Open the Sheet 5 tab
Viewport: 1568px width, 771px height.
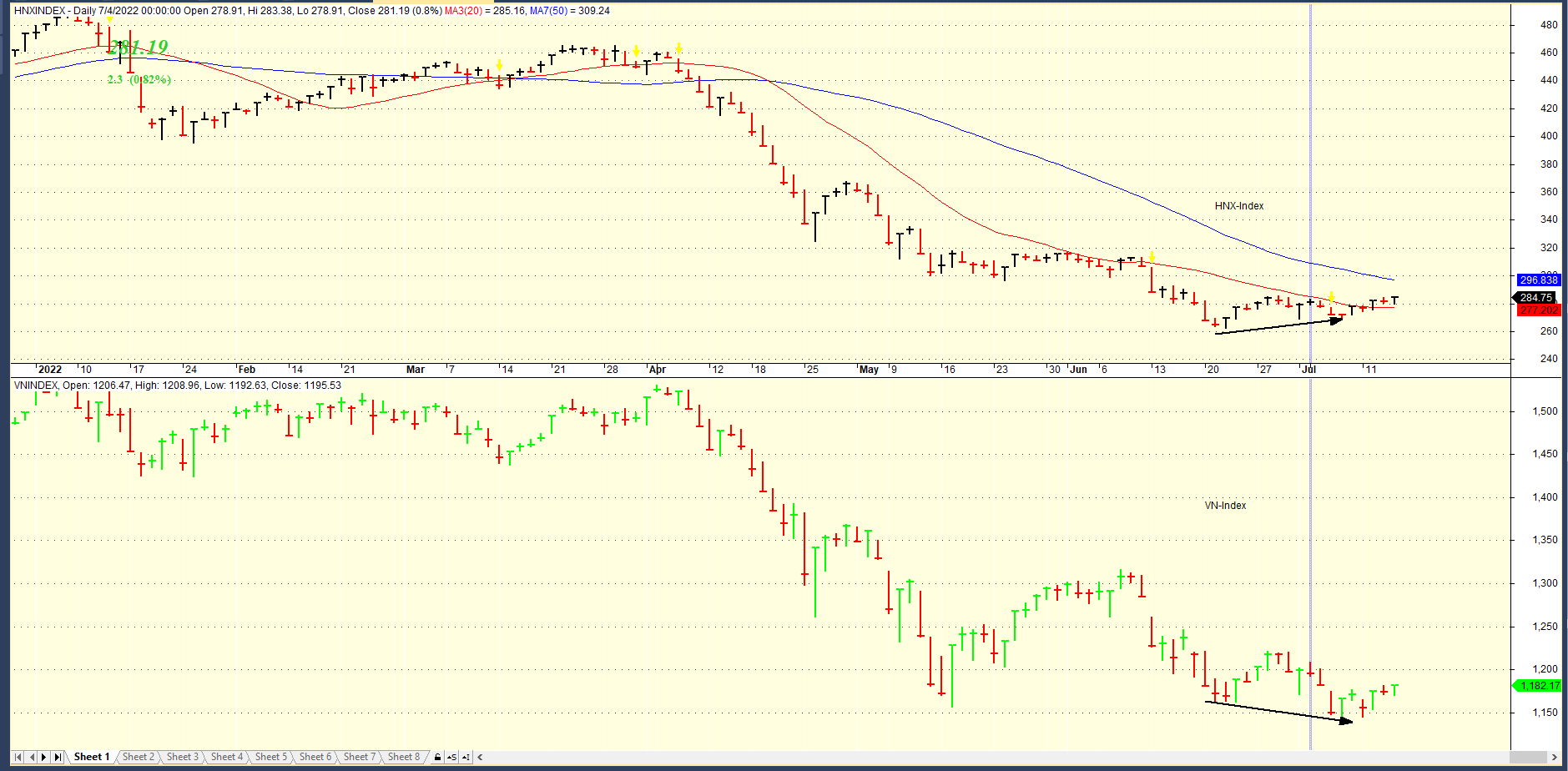click(270, 757)
